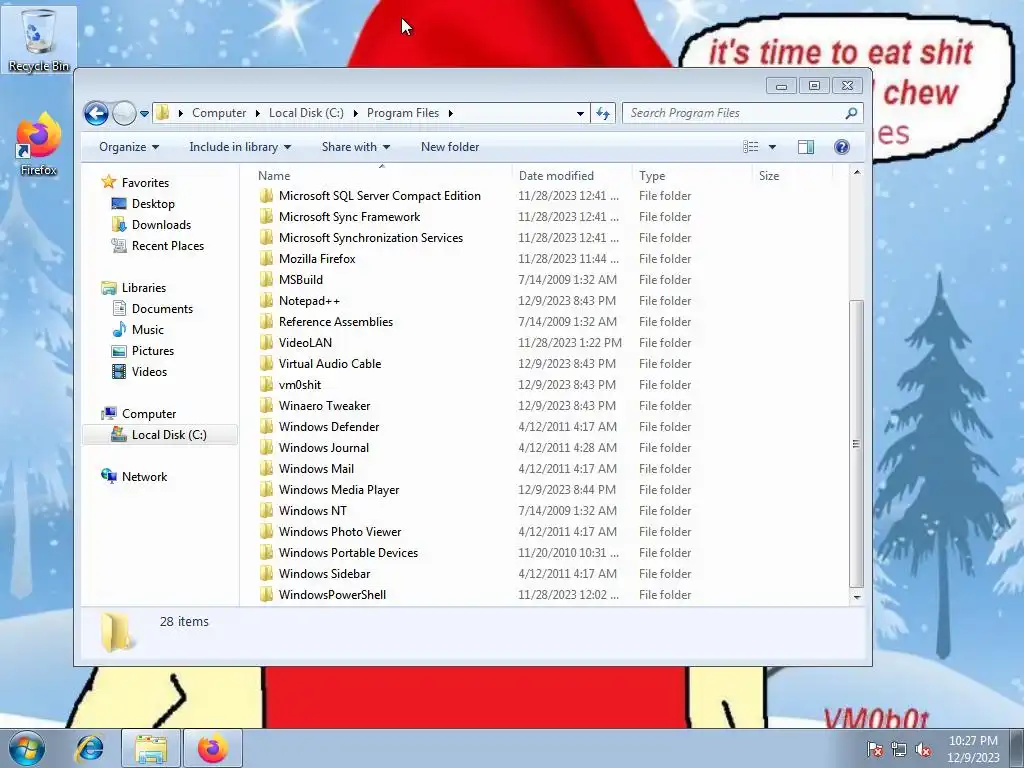Open the Help icon
The height and width of the screenshot is (768, 1024).
click(842, 147)
